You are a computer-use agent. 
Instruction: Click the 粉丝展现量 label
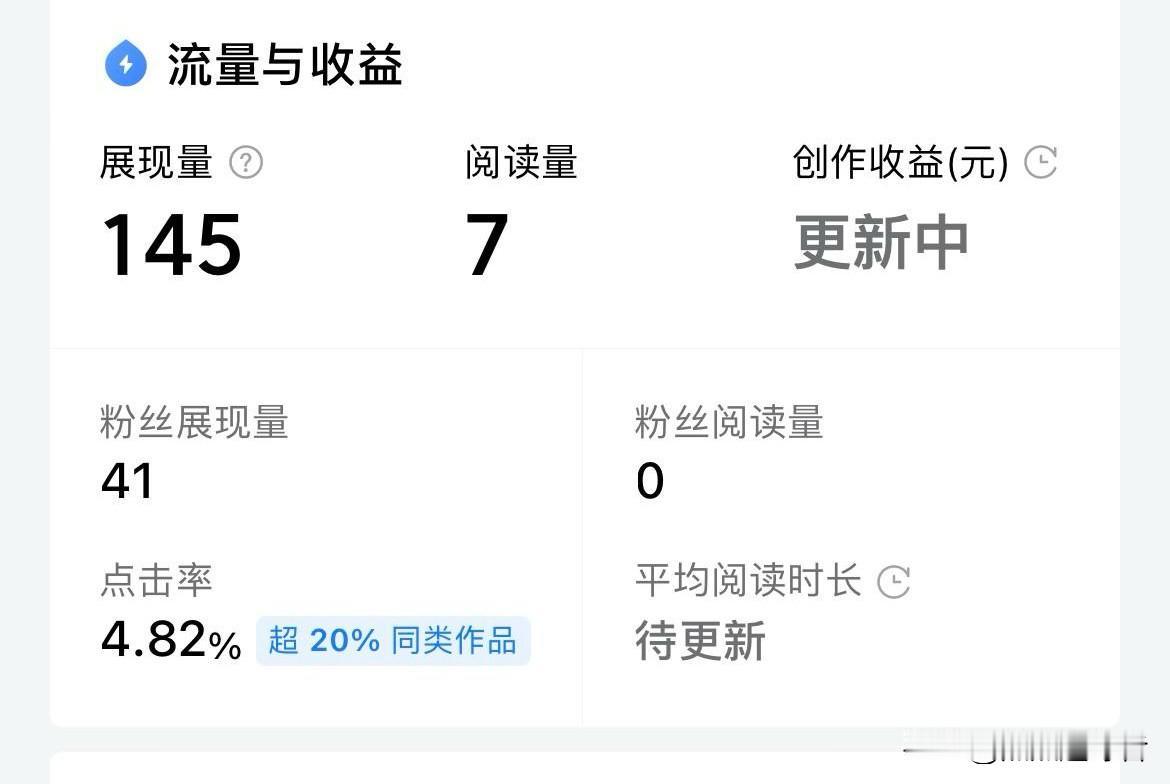(194, 422)
